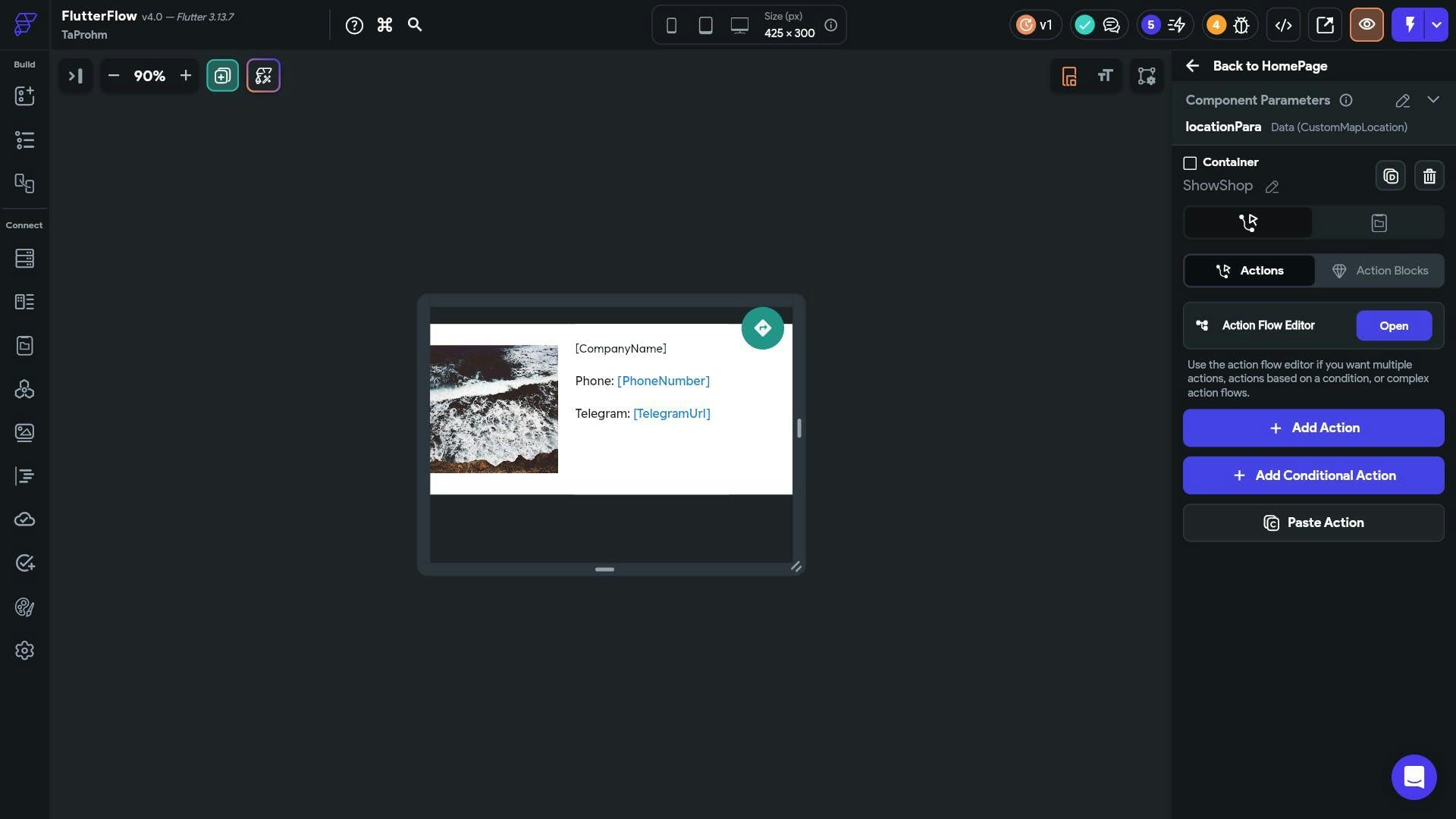Open the Widget Palette icon
Viewport: 1456px width, 819px height.
click(24, 96)
